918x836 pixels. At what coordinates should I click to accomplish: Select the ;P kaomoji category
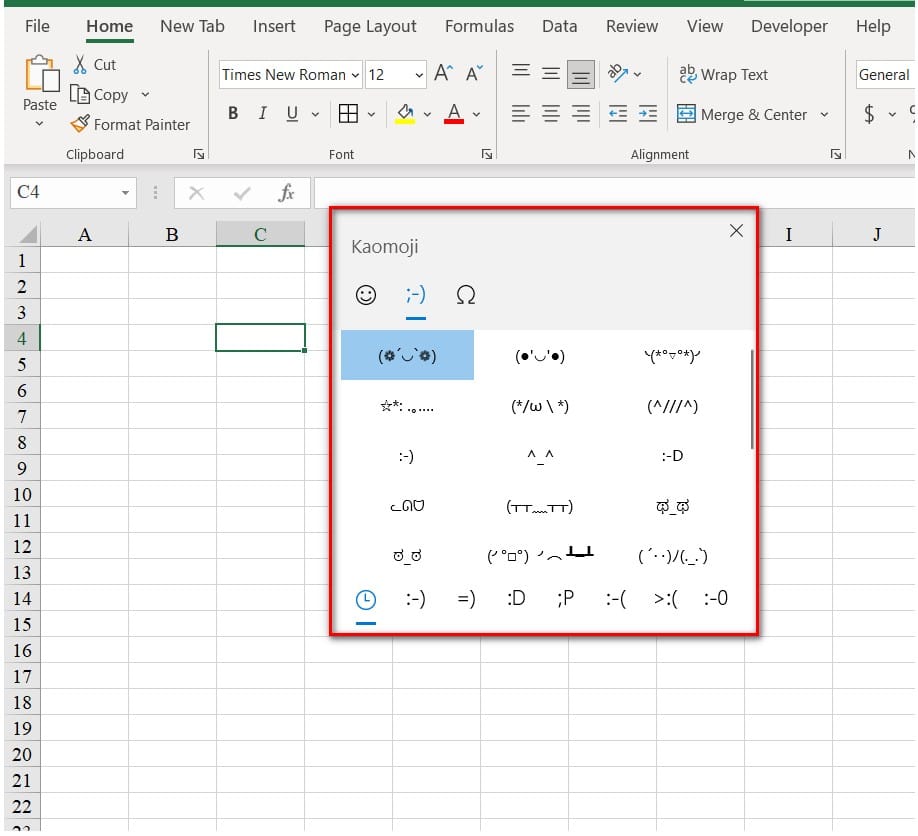tap(566, 598)
